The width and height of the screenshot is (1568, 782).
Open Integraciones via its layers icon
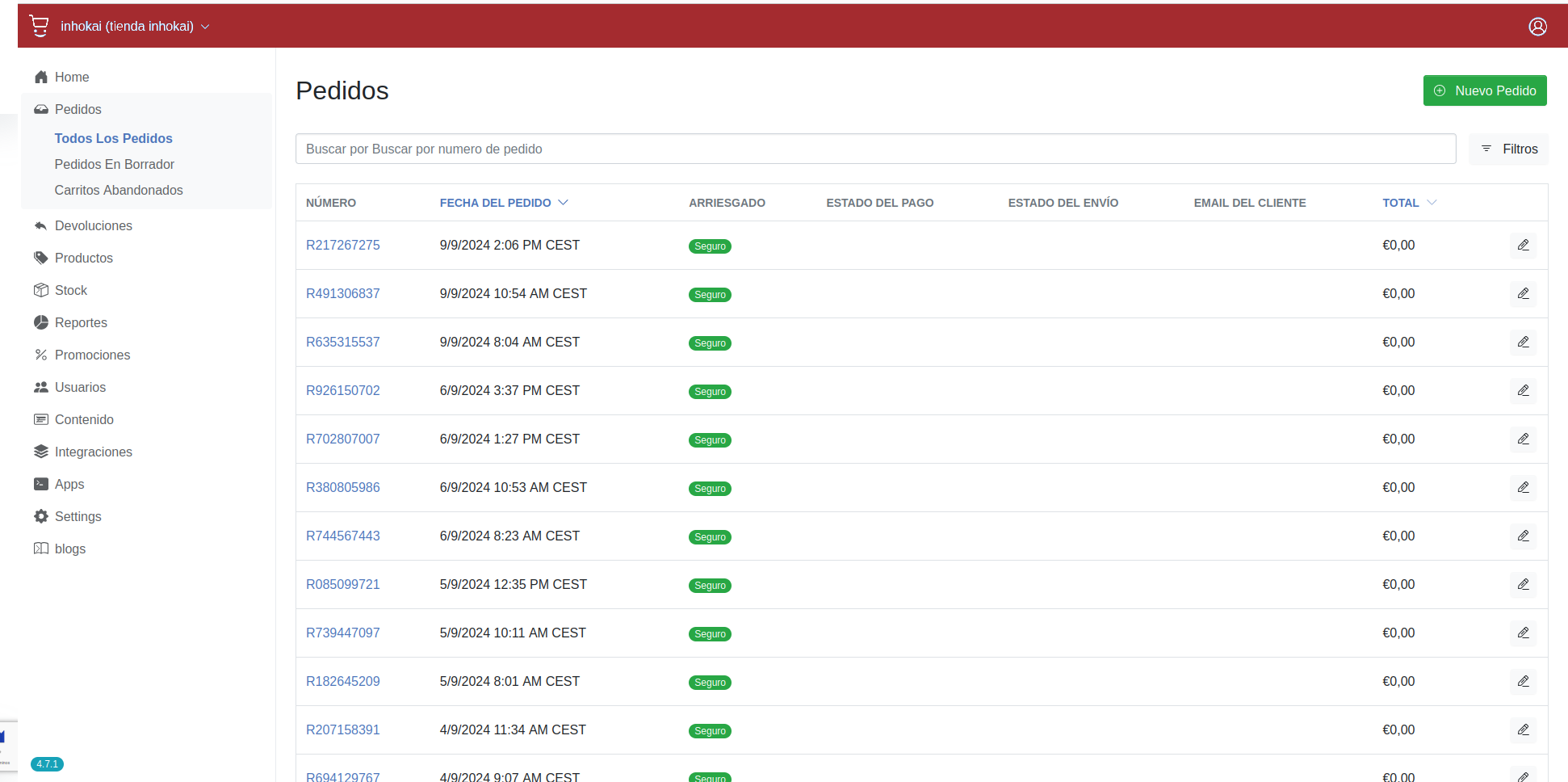[x=41, y=452]
